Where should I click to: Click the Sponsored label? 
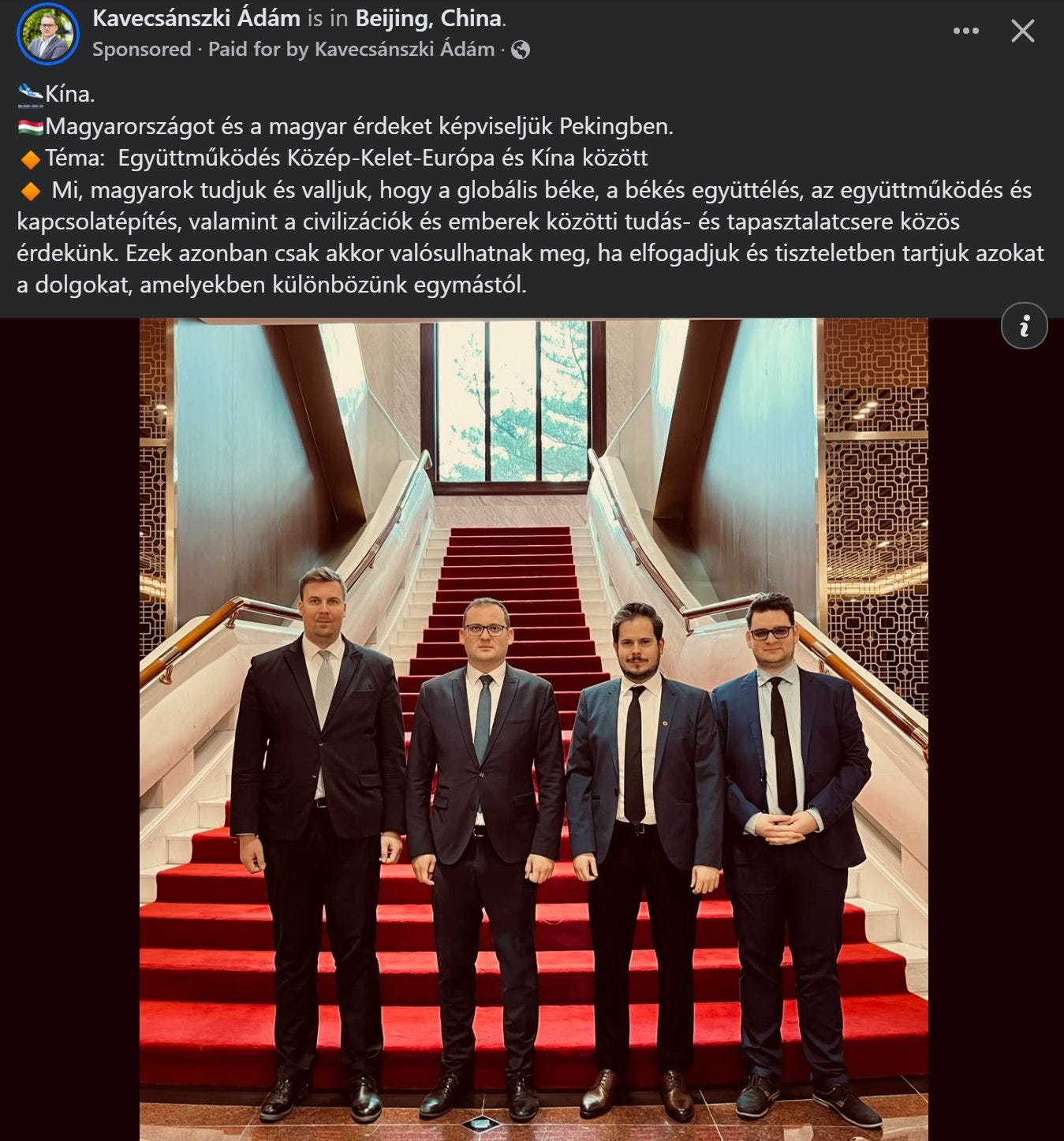[142, 50]
